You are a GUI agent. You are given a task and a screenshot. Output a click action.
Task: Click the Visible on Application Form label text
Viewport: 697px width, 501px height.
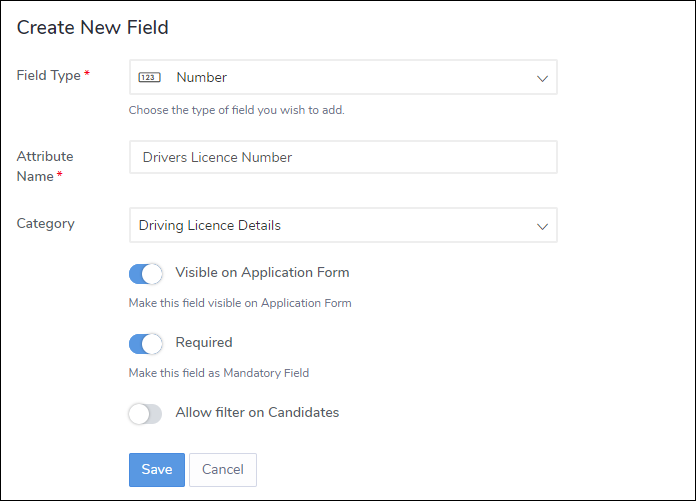pyautogui.click(x=262, y=272)
